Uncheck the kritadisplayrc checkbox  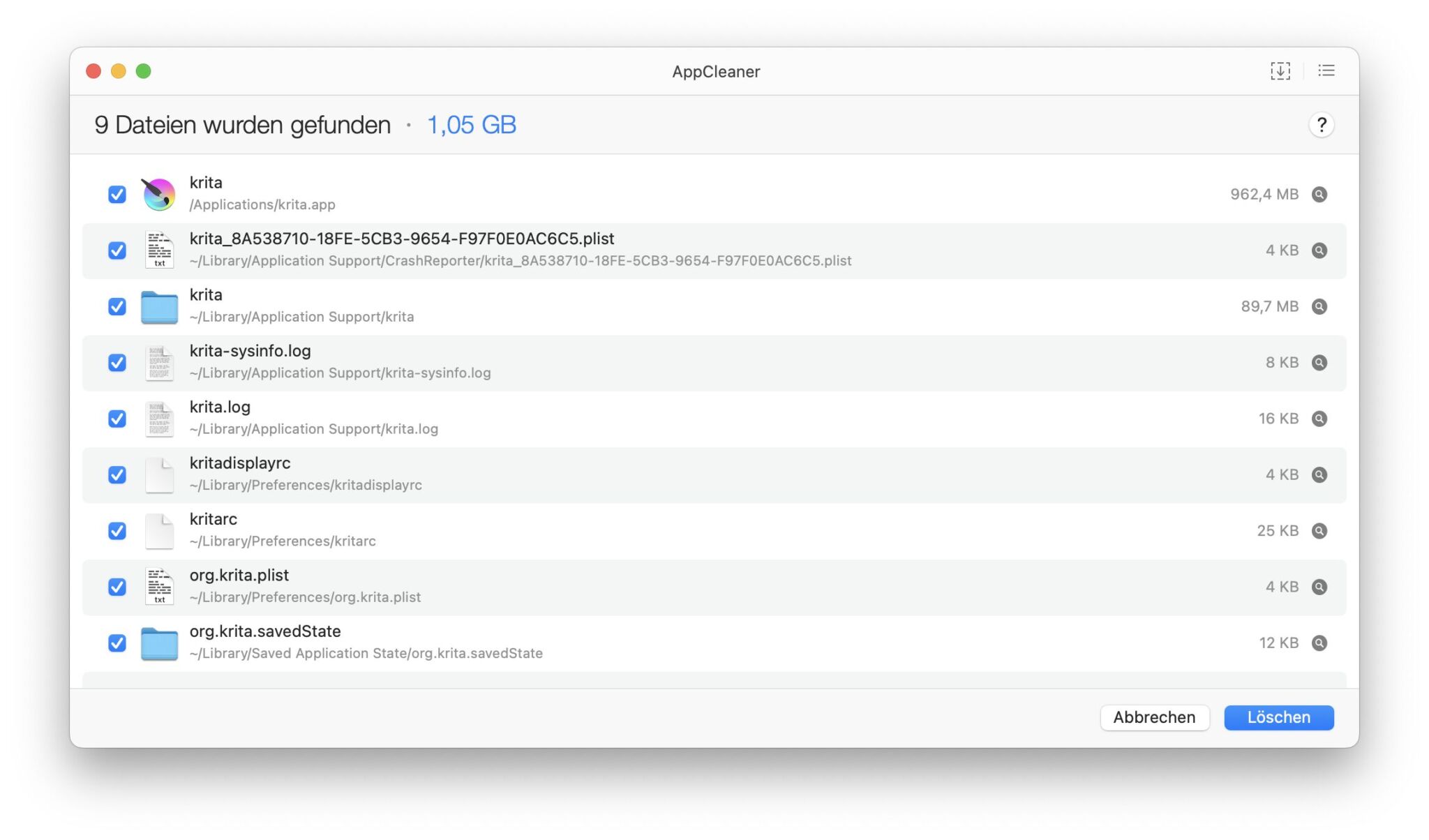coord(117,474)
